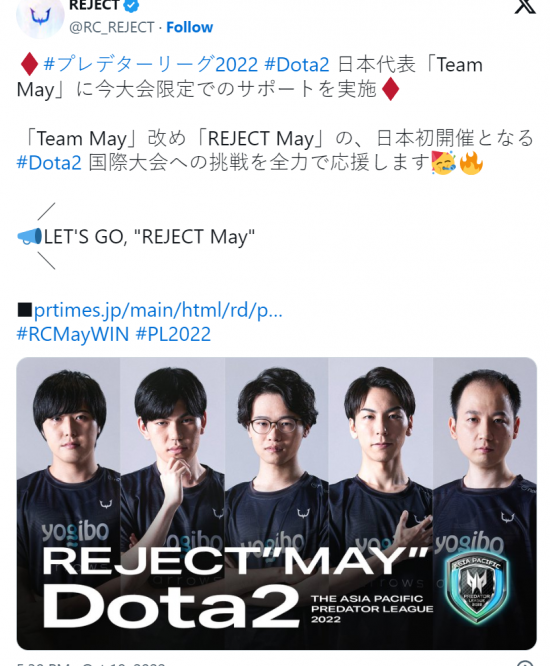Open the REJECT profile avatar

click(40, 16)
